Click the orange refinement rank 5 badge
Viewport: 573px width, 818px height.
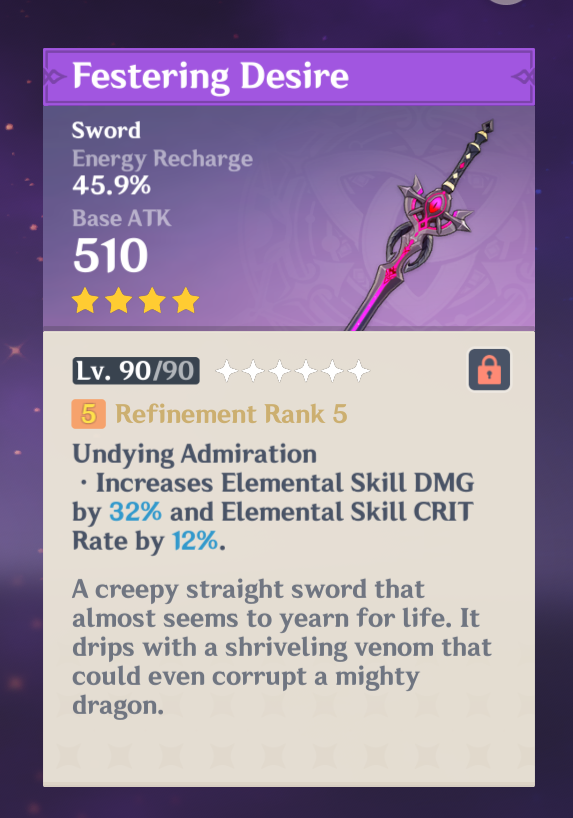89,414
